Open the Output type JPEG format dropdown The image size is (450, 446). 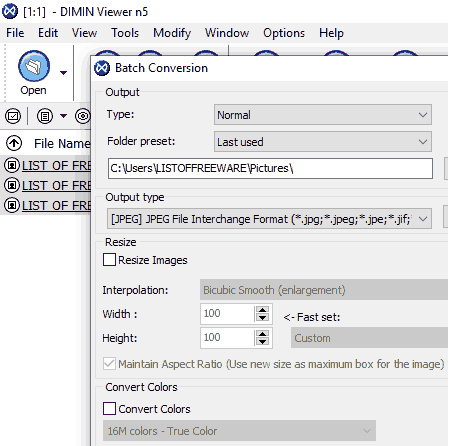point(269,219)
